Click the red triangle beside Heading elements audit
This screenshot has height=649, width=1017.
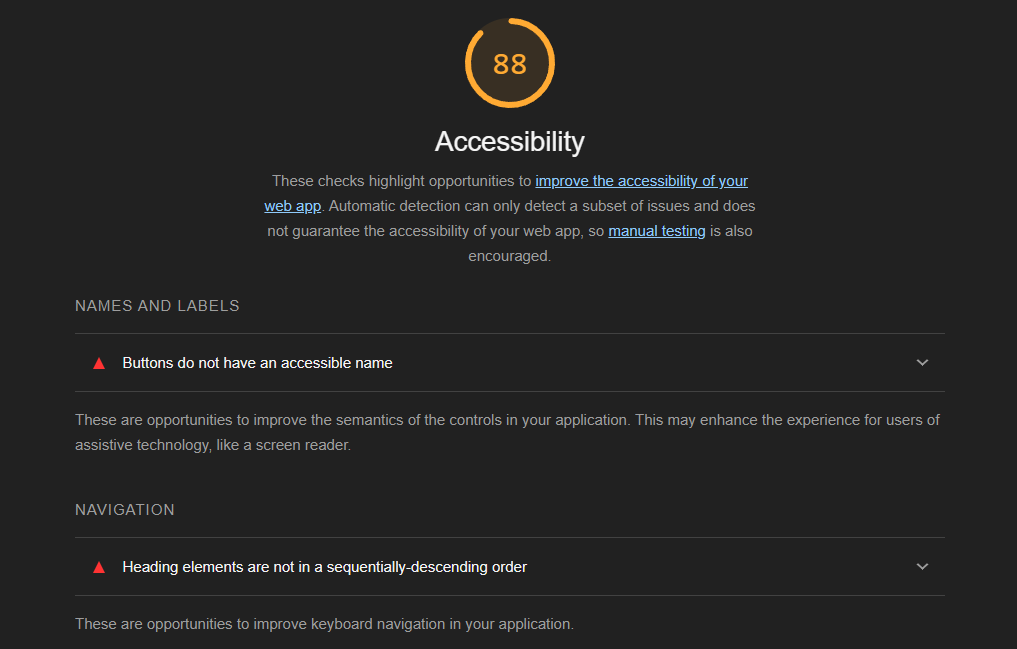99,567
